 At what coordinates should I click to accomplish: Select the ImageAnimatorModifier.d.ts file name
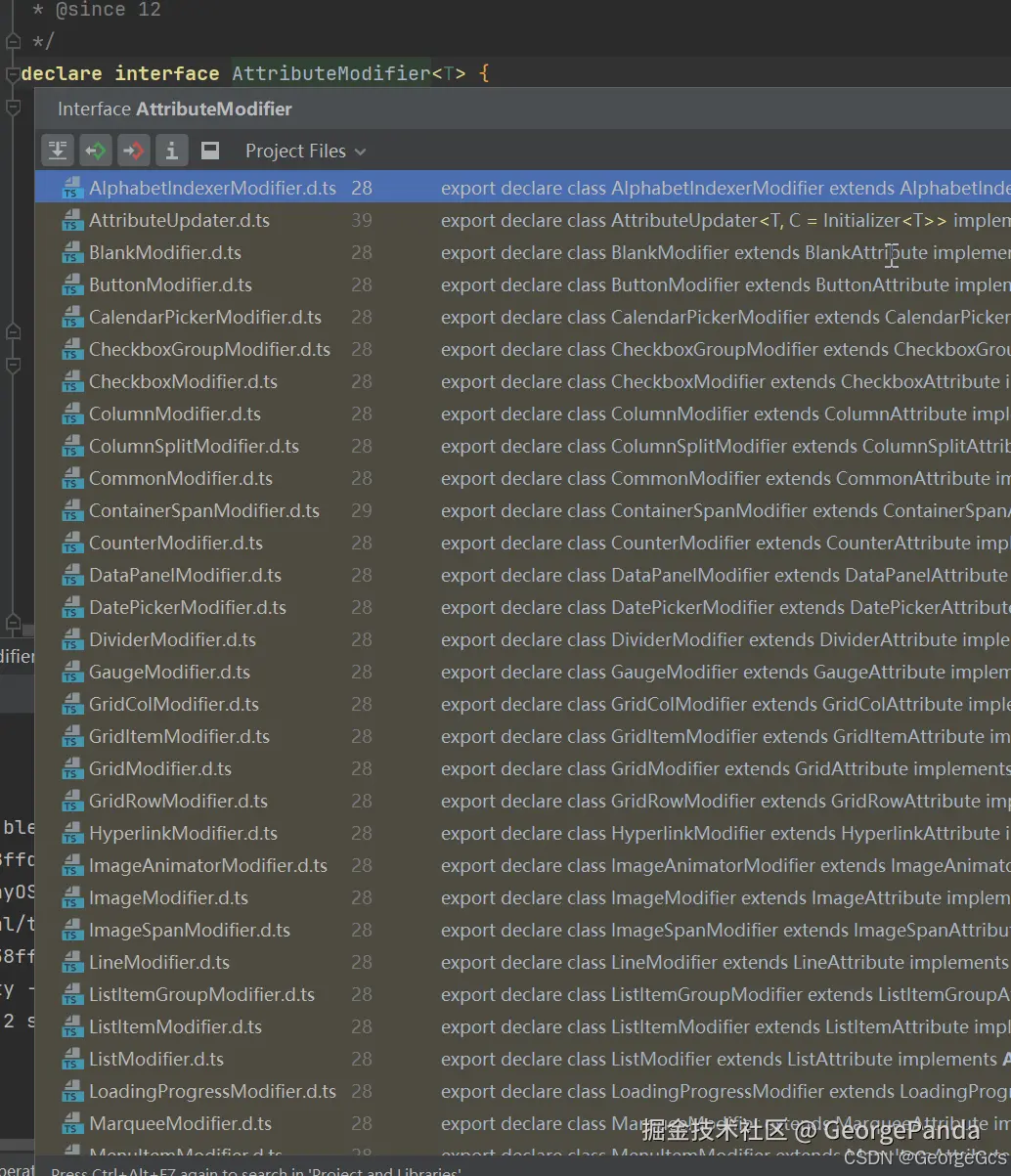click(208, 866)
